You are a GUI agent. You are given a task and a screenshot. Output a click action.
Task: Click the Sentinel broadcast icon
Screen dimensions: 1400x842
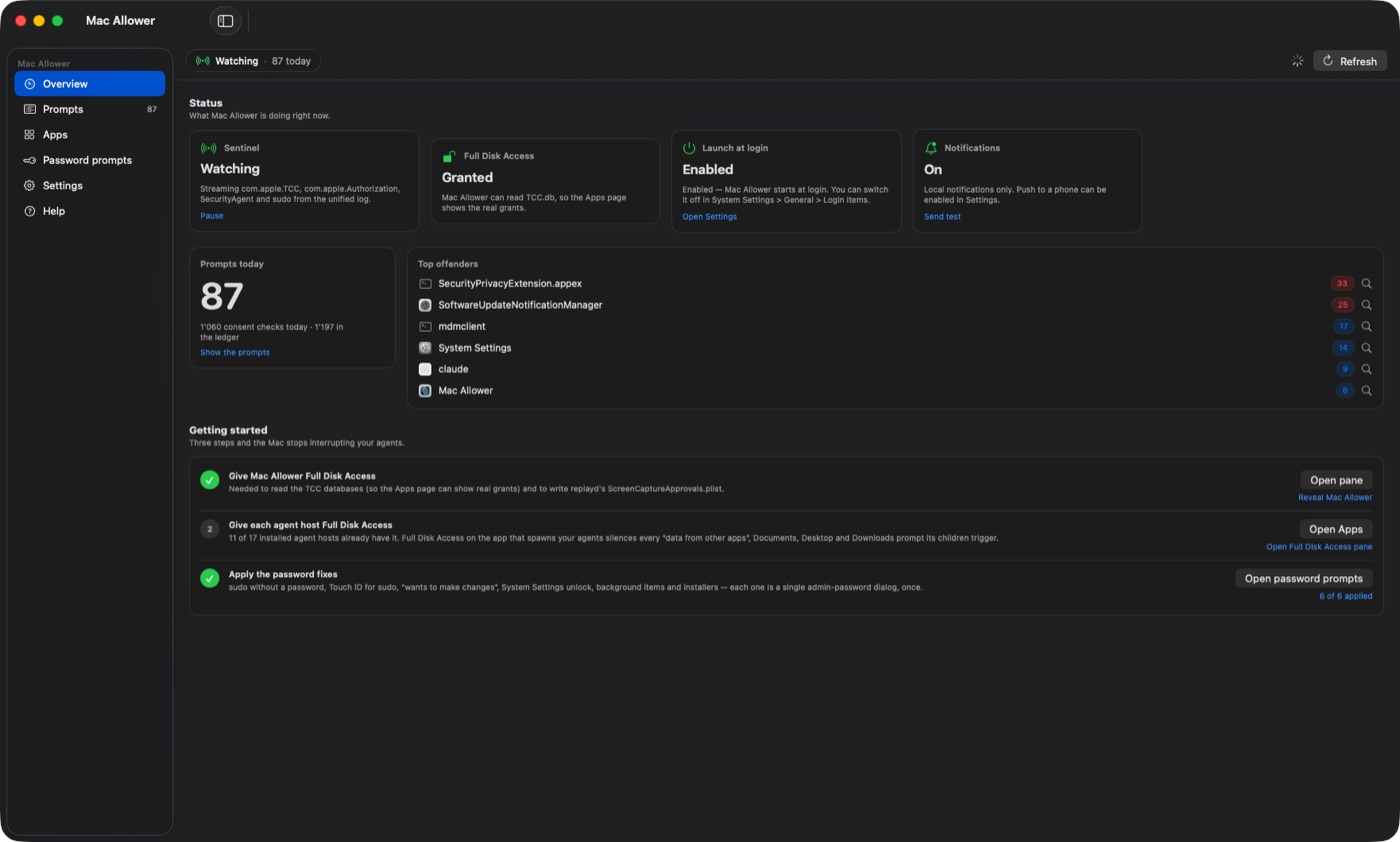[209, 148]
